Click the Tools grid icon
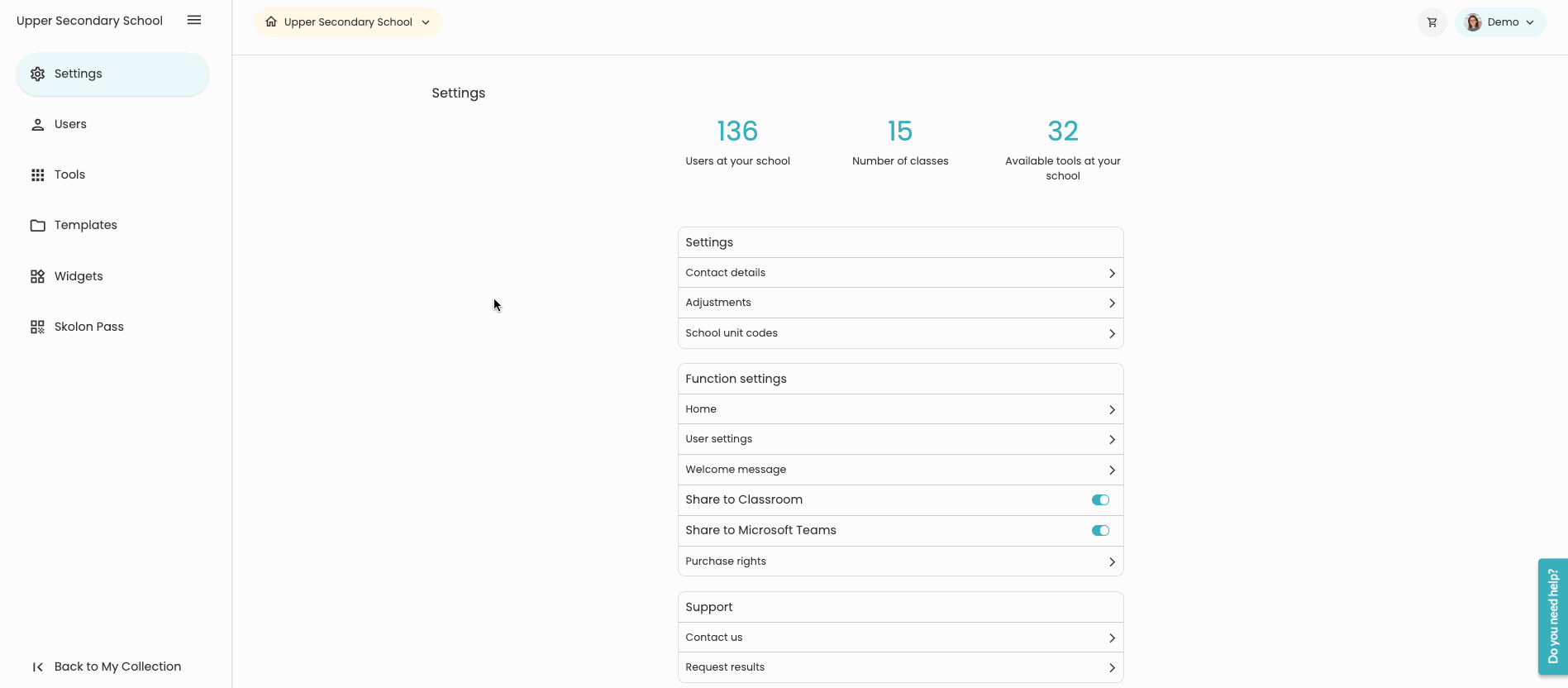1568x688 pixels. tap(37, 175)
